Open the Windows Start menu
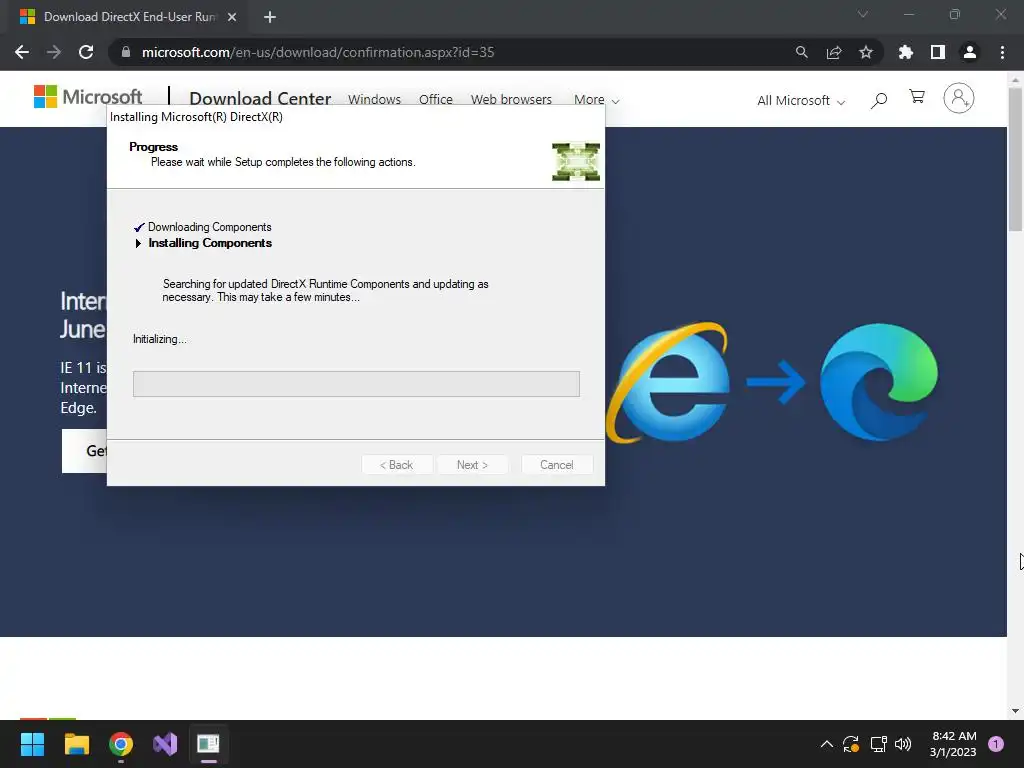The width and height of the screenshot is (1024, 768). [32, 744]
